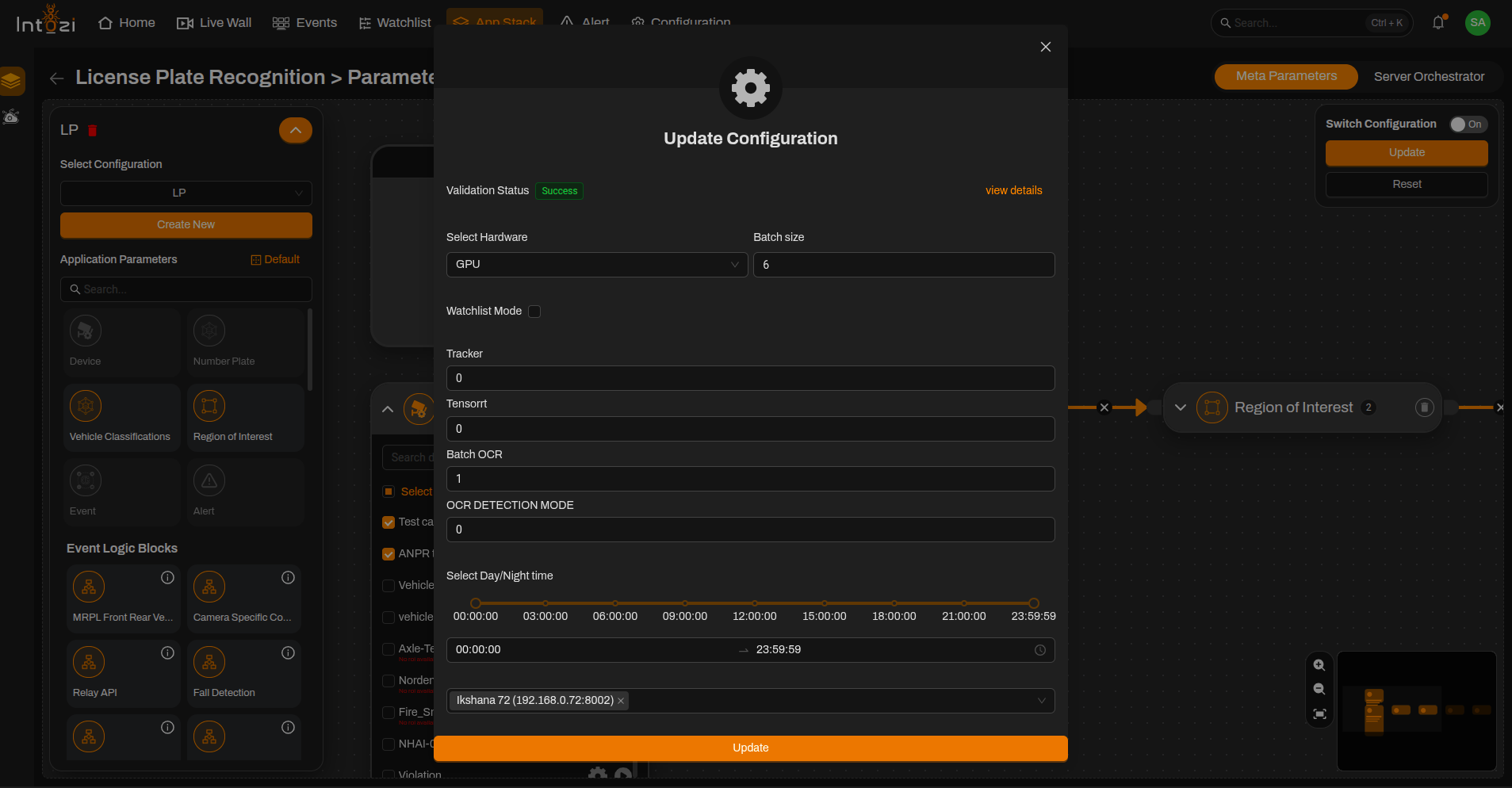Image resolution: width=1512 pixels, height=788 pixels.
Task: Switch to the Server Orchestrator tab
Action: [x=1429, y=77]
